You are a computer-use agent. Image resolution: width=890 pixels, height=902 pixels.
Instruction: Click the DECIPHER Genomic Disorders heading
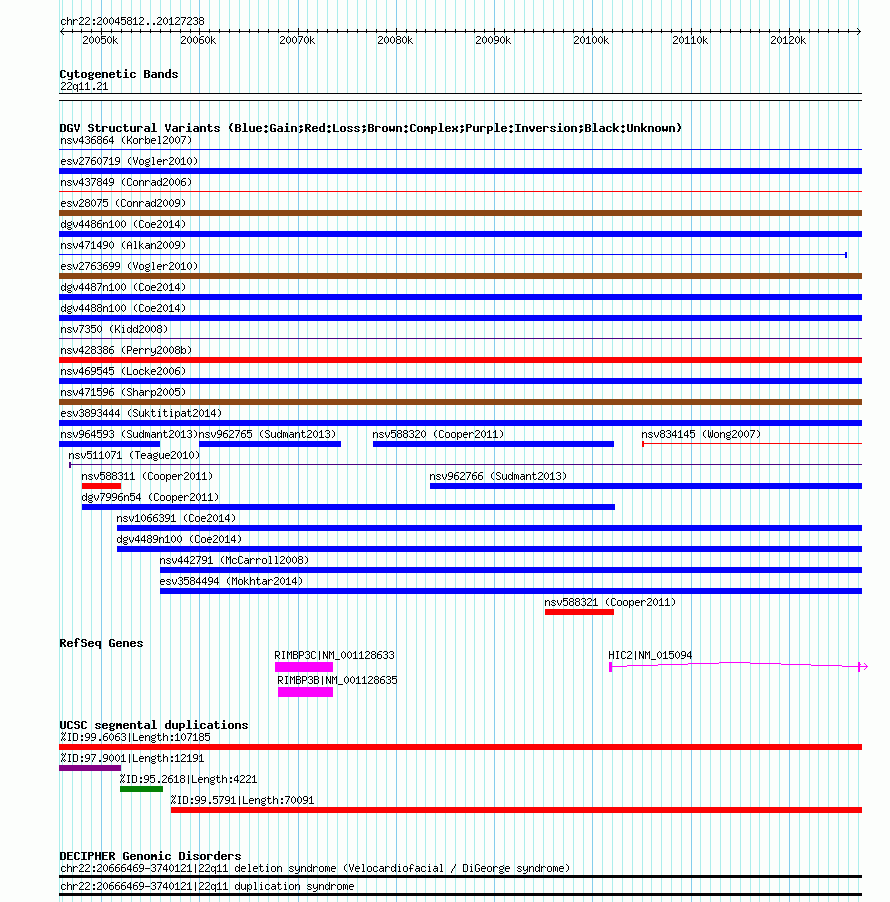(x=150, y=856)
